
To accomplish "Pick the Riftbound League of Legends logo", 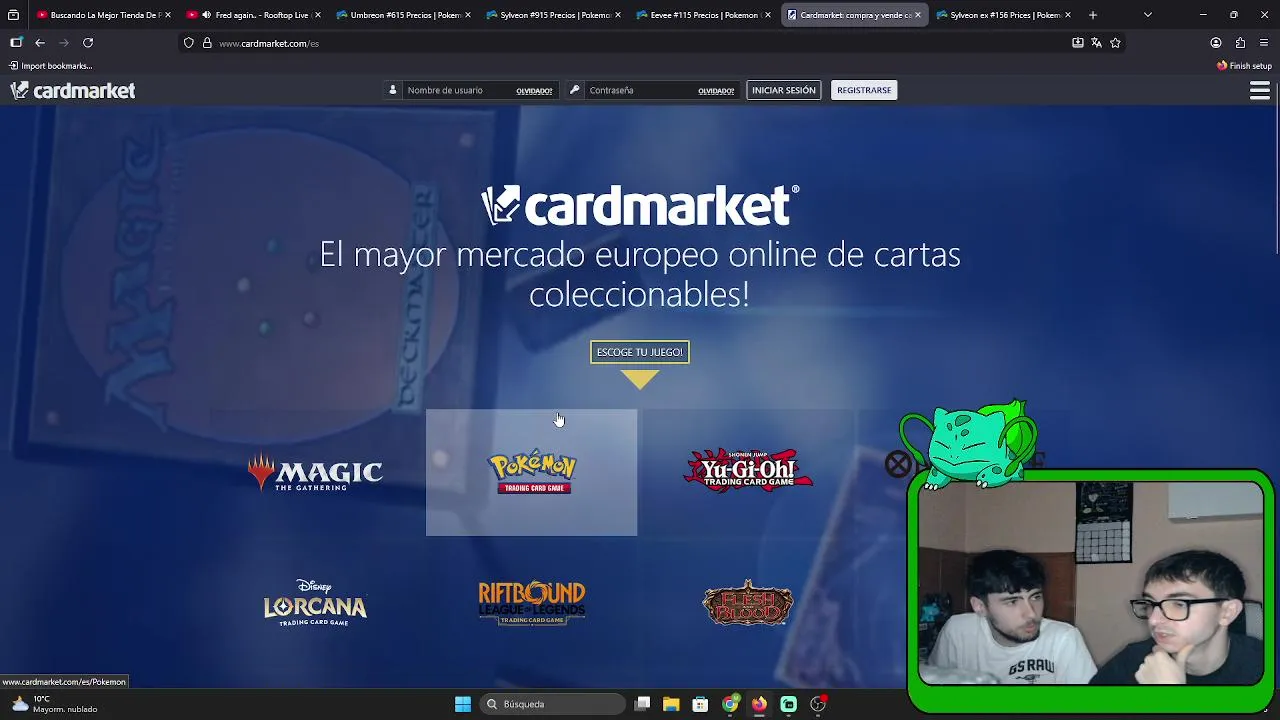I will tap(531, 603).
